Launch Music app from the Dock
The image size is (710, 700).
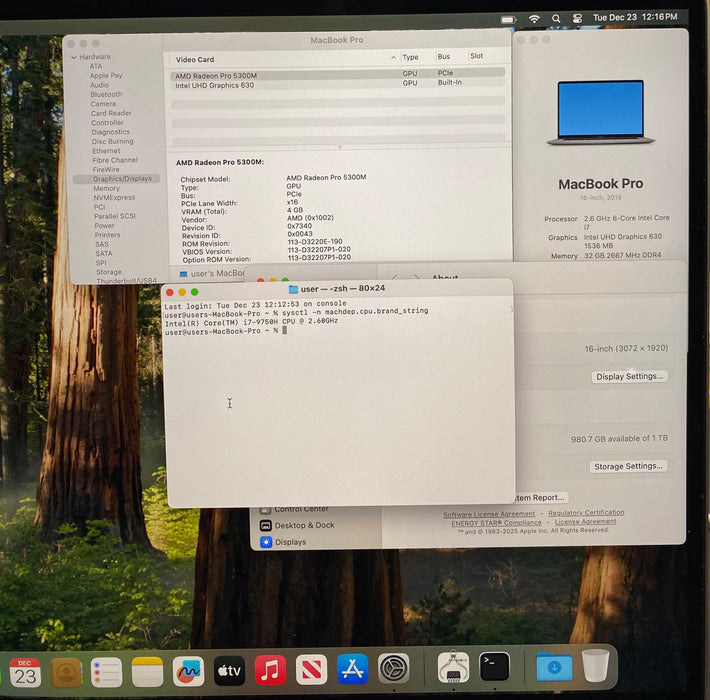coord(270,670)
